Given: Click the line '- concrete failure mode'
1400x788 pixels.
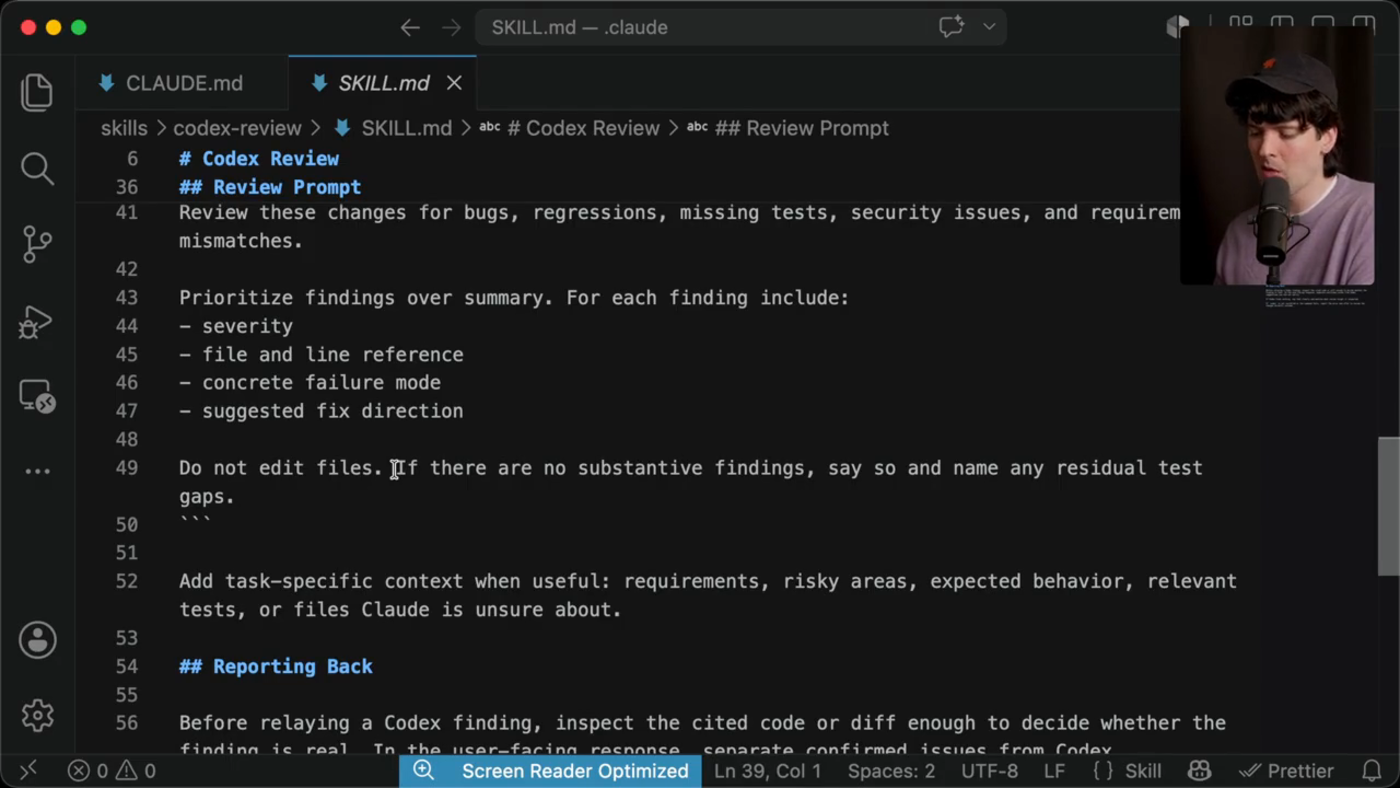Looking at the screenshot, I should point(310,382).
